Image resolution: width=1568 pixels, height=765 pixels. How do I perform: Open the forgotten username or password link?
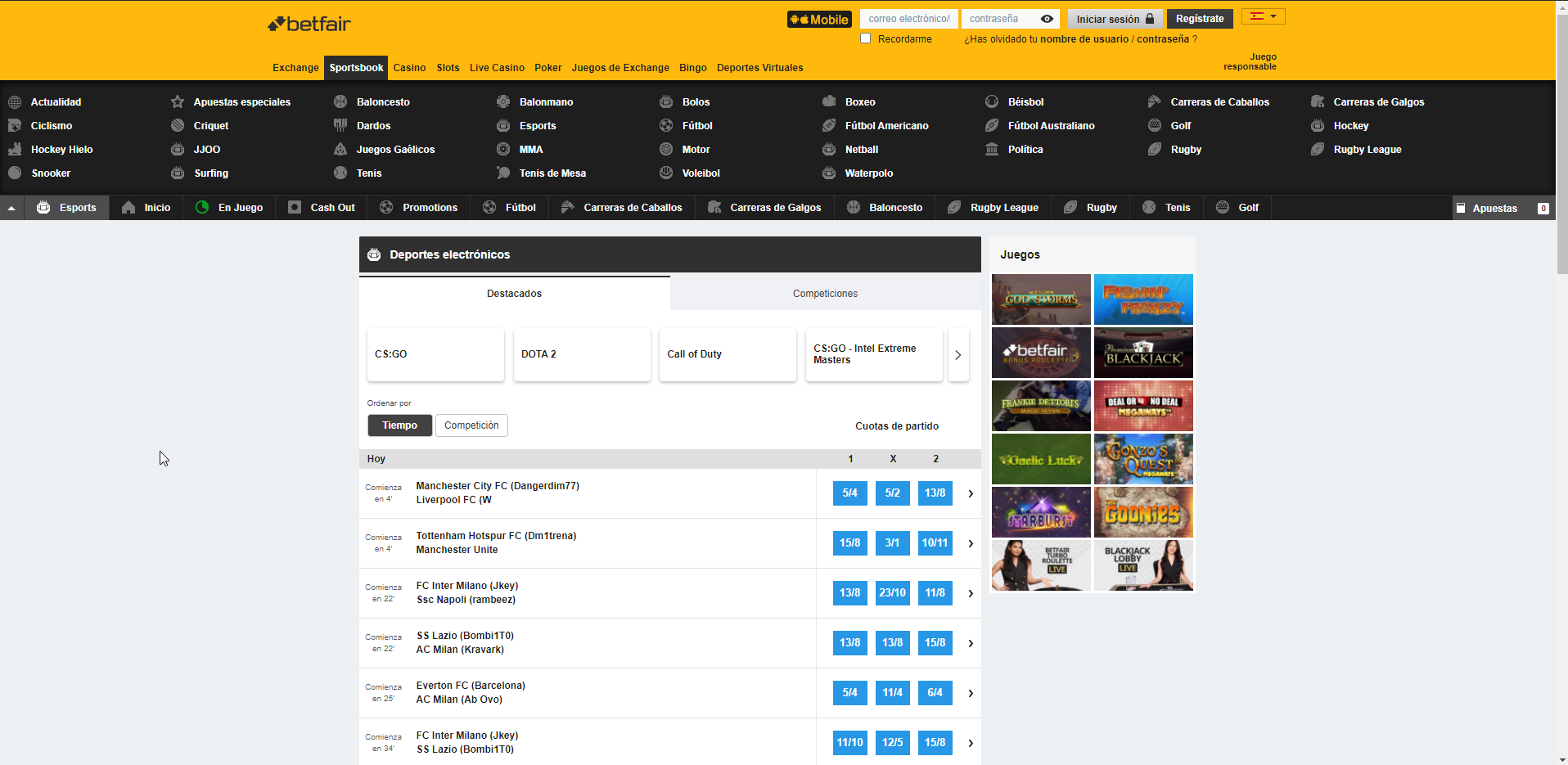(1080, 39)
